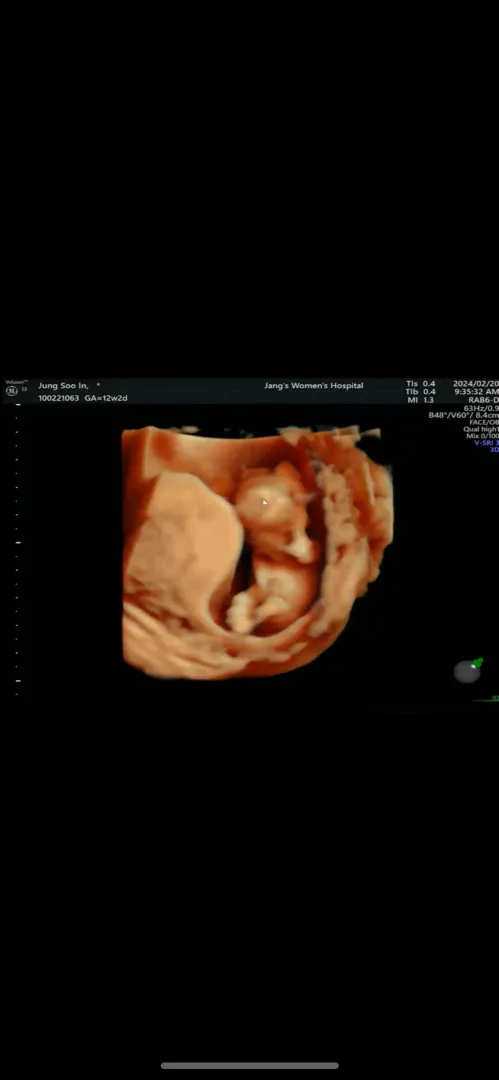Image resolution: width=499 pixels, height=1080 pixels.
Task: Select the TIs 0.4 readout
Action: coord(420,384)
